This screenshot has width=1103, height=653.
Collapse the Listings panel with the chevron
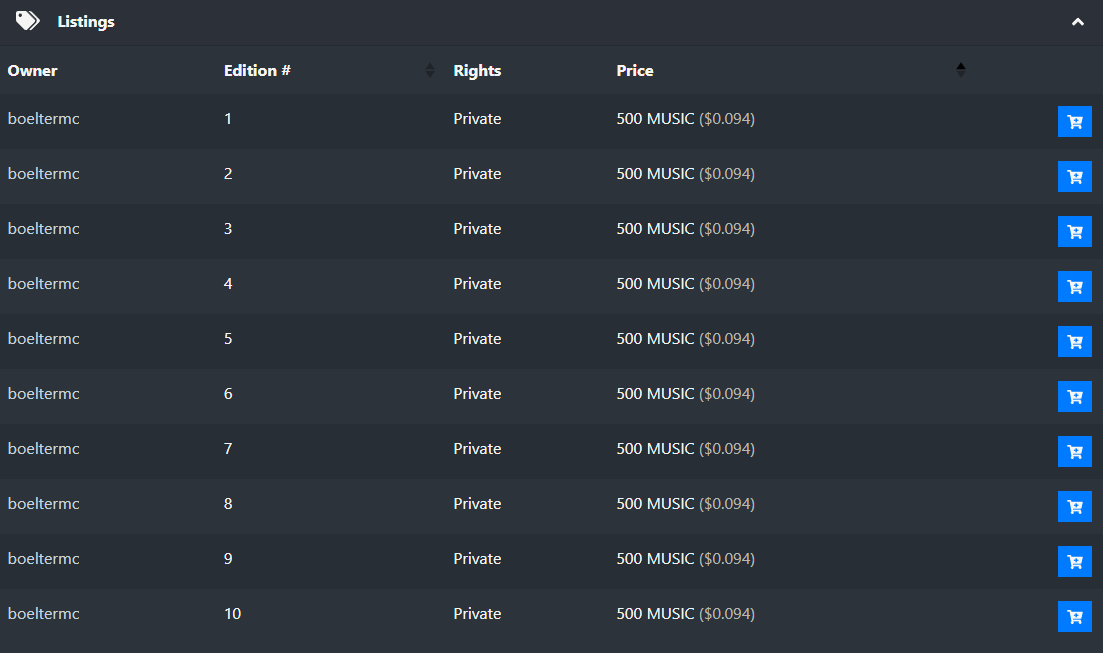[1077, 22]
